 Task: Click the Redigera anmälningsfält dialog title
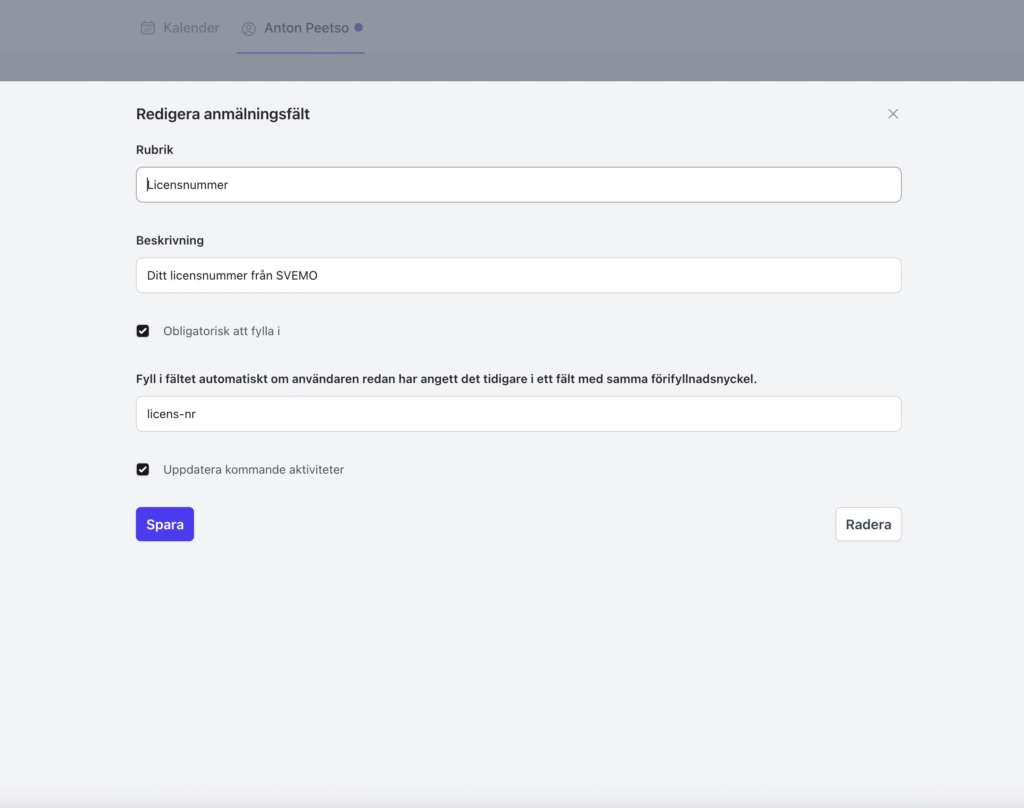point(223,114)
